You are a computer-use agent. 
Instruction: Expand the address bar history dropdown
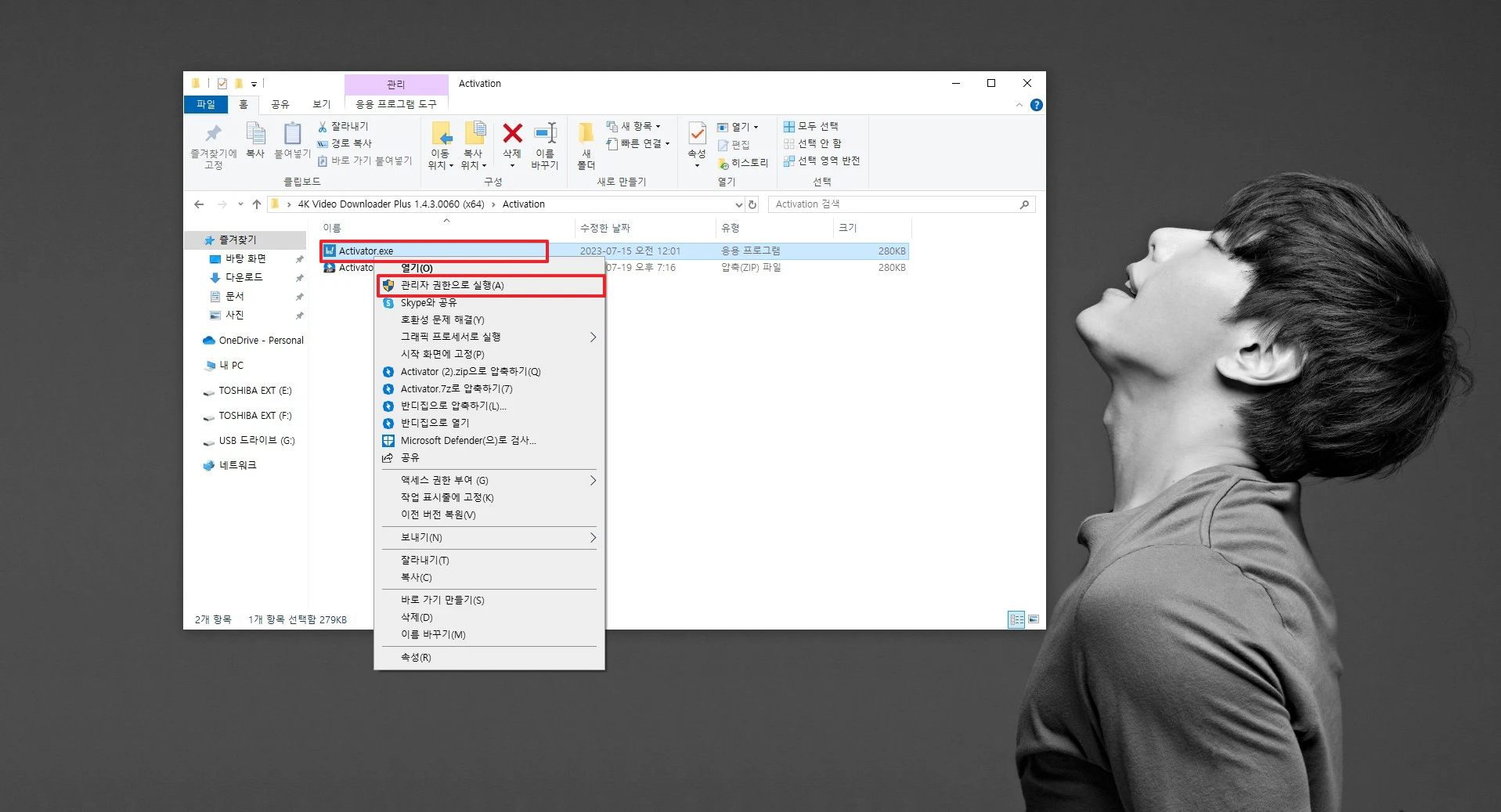[x=738, y=204]
